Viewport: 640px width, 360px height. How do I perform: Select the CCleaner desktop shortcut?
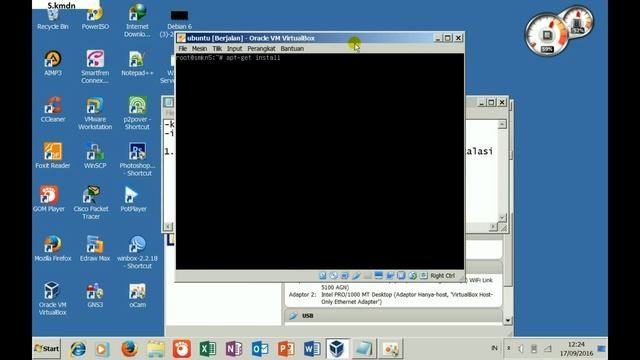click(53, 109)
